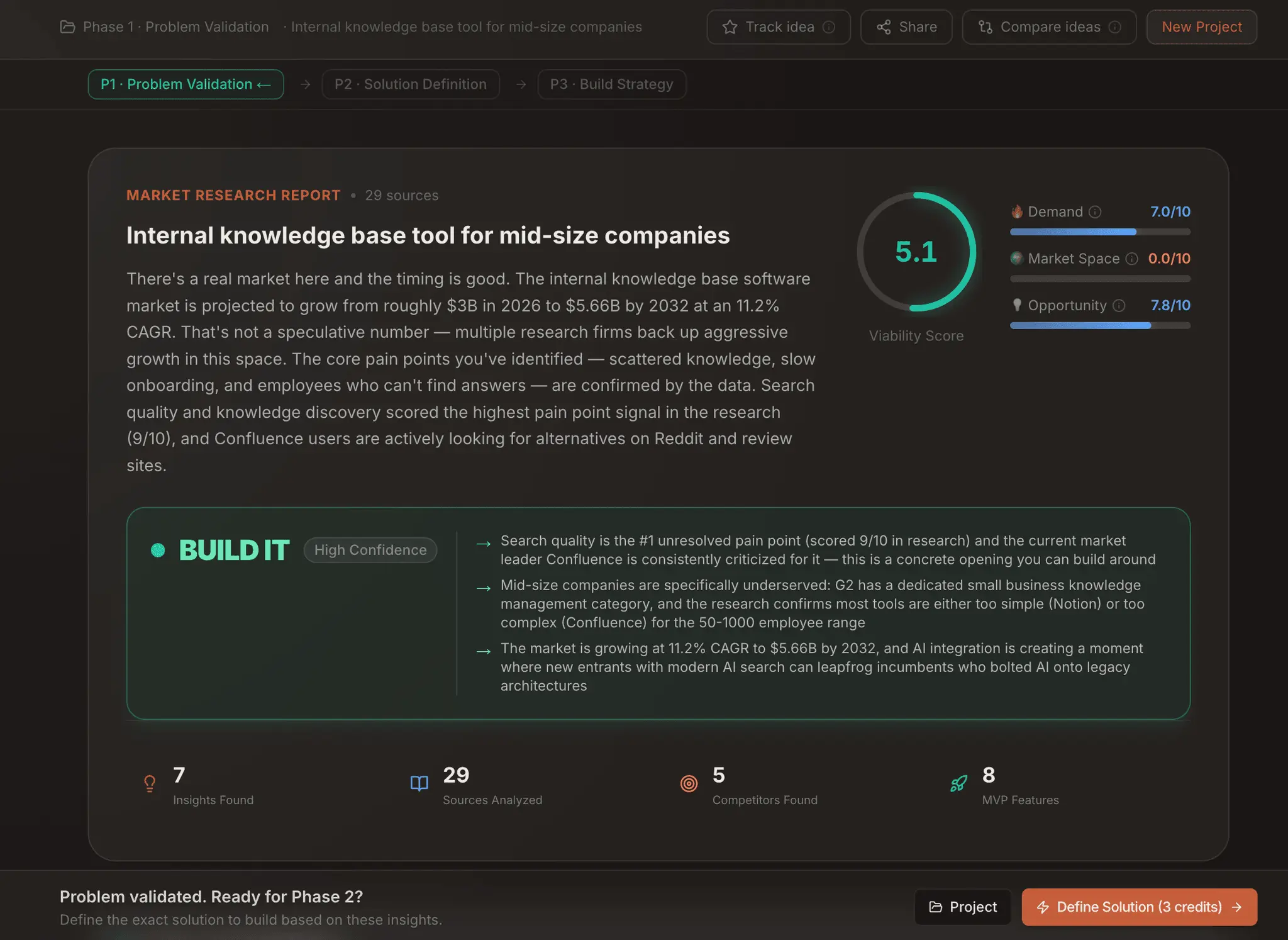This screenshot has width=1288, height=940.
Task: Click the 5.1 viability score circle
Action: click(x=916, y=252)
